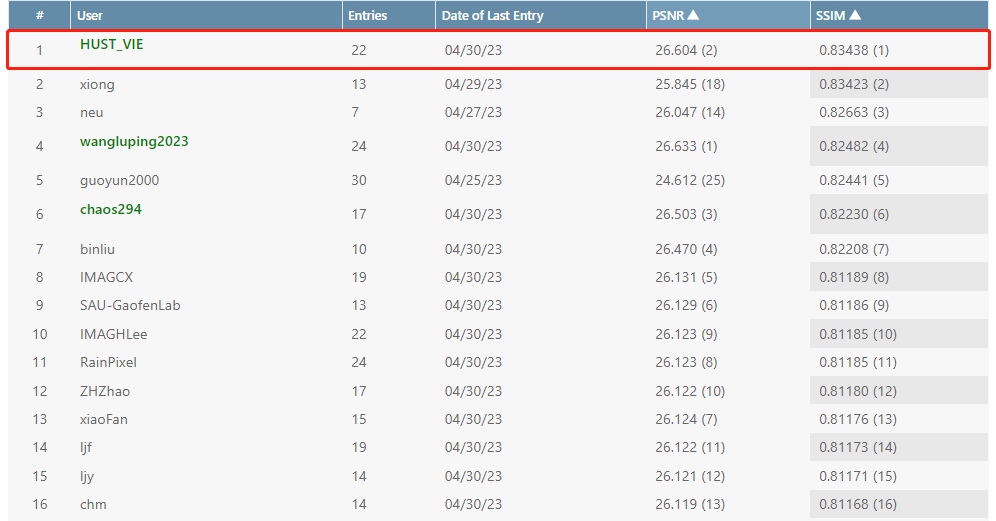Click the PSNR sort arrow icon

[693, 15]
